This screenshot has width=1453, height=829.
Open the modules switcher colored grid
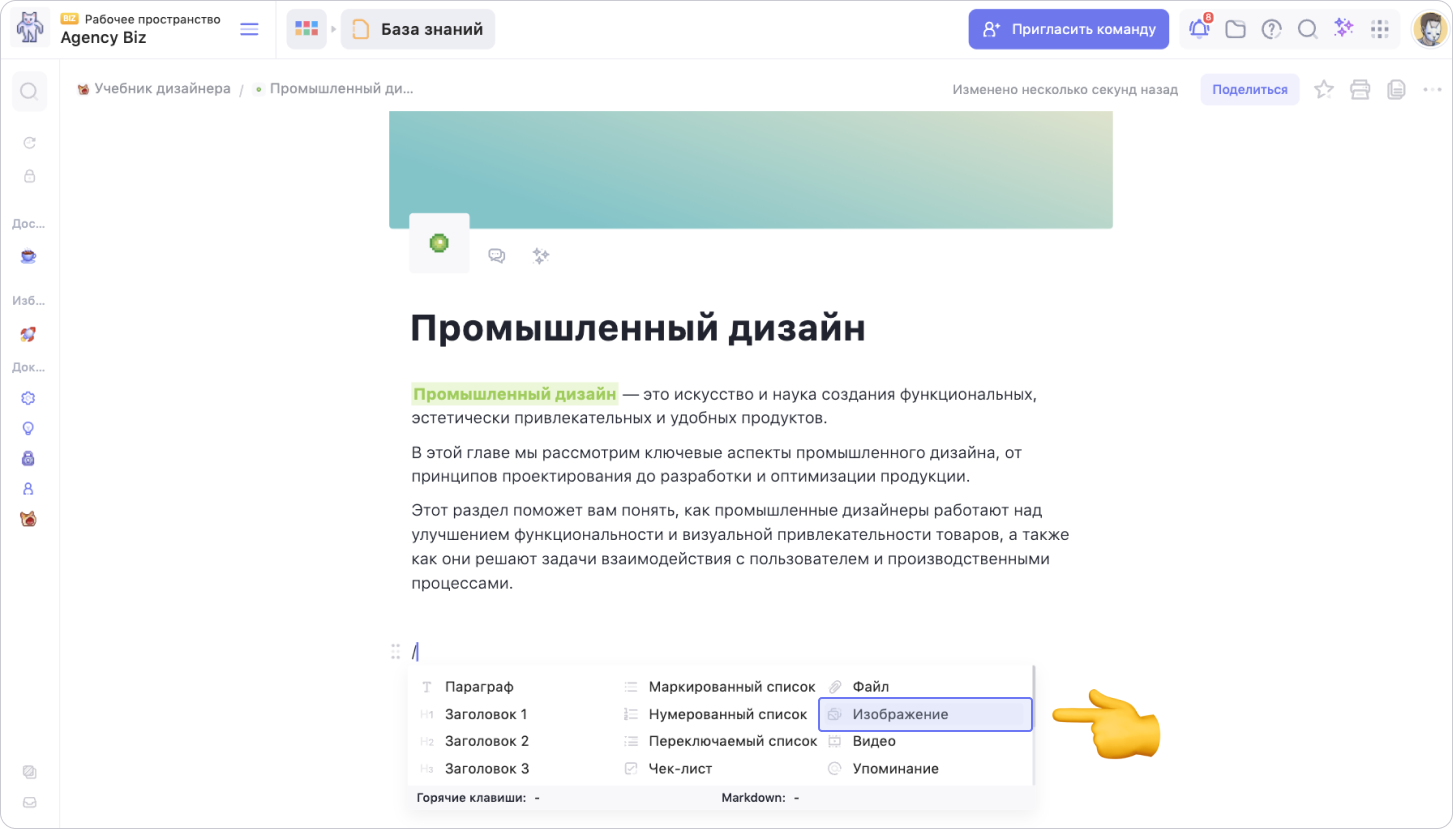(x=306, y=29)
